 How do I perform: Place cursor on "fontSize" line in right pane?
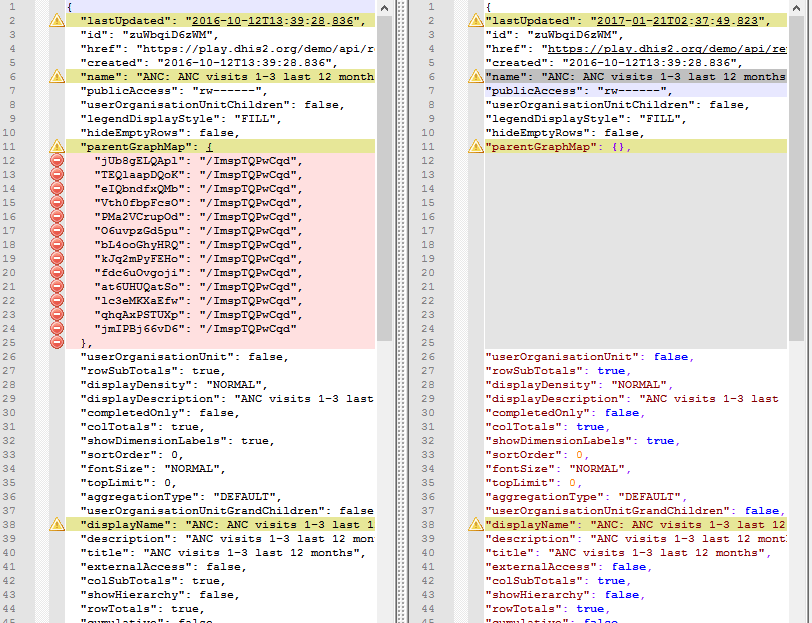click(x=560, y=469)
